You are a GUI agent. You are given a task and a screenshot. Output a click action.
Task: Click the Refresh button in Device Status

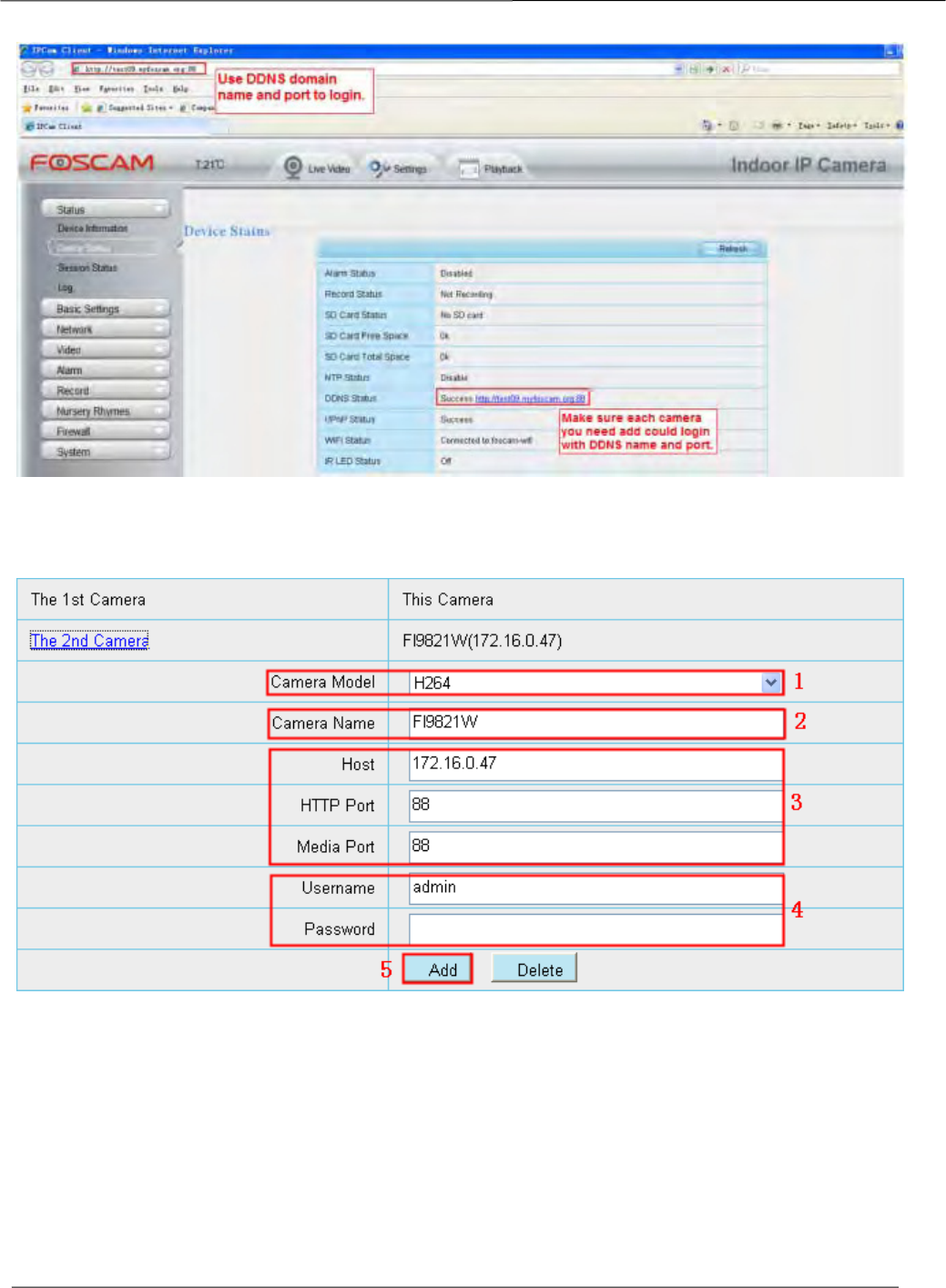pyautogui.click(x=732, y=248)
